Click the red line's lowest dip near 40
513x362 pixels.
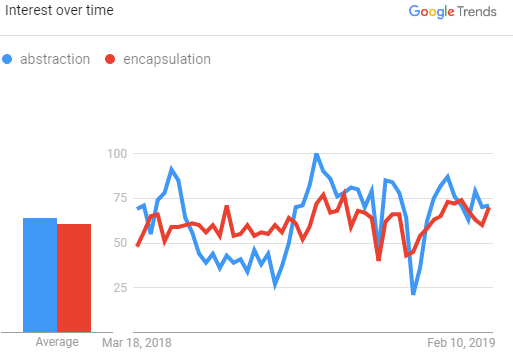[x=378, y=259]
